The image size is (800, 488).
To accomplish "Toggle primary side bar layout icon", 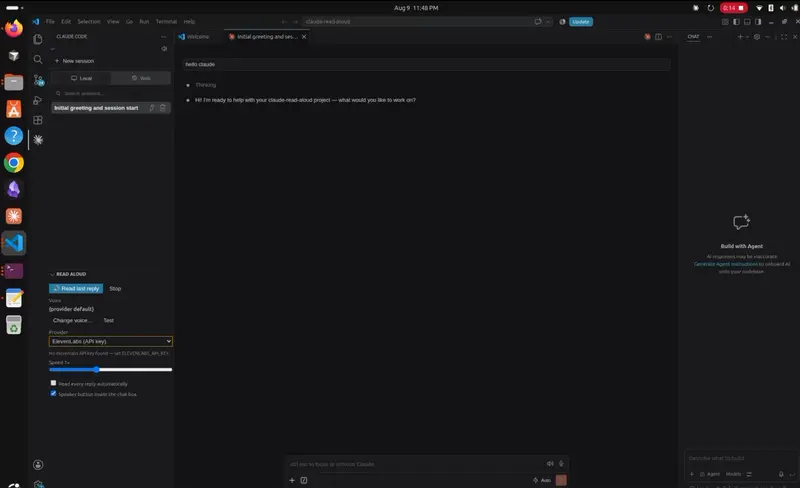I will click(736, 22).
